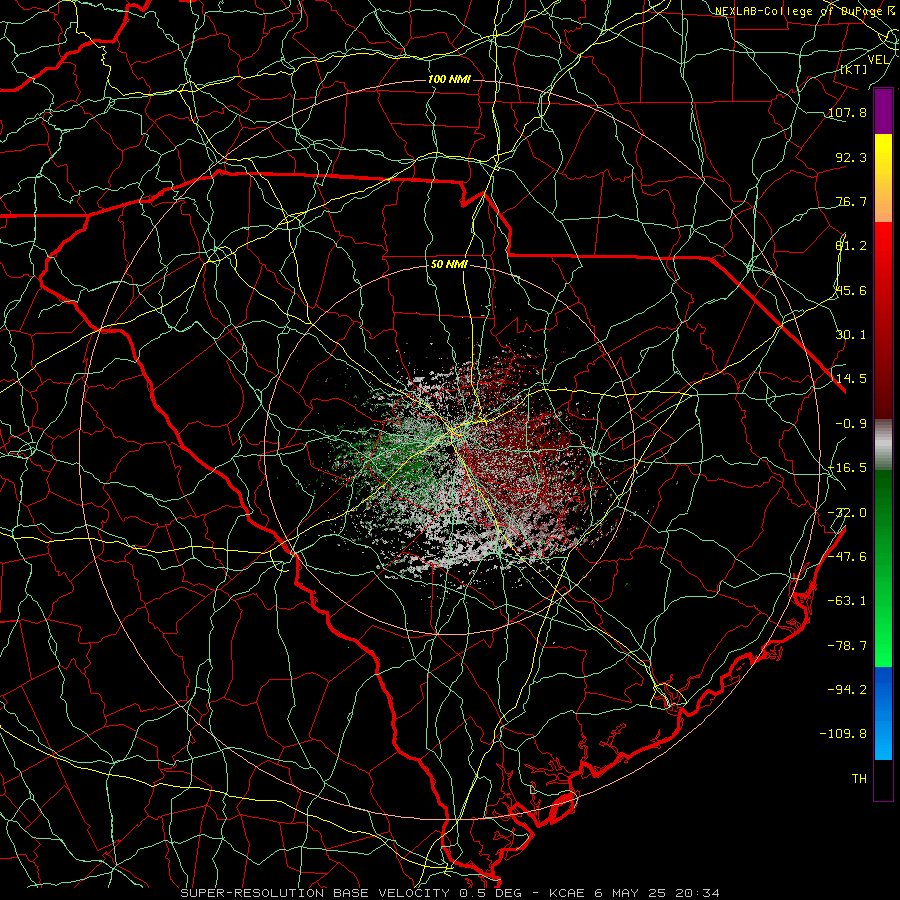The width and height of the screenshot is (900, 900).
Task: Click the 50 NMI range ring label
Action: click(x=449, y=265)
